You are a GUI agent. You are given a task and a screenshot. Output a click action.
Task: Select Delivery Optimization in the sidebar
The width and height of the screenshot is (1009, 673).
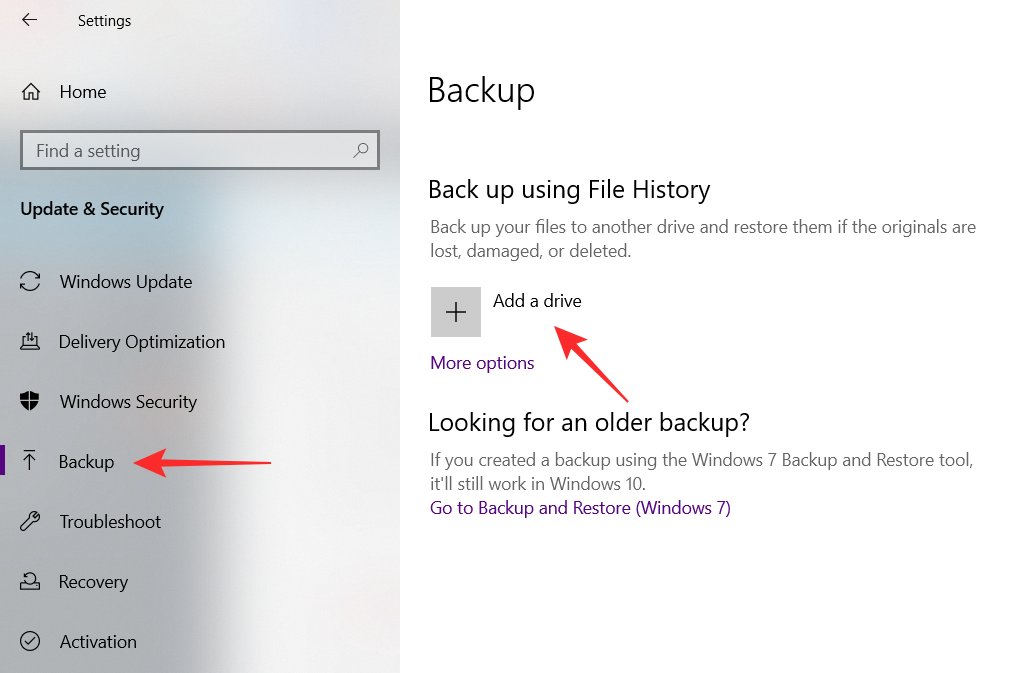pyautogui.click(x=142, y=342)
